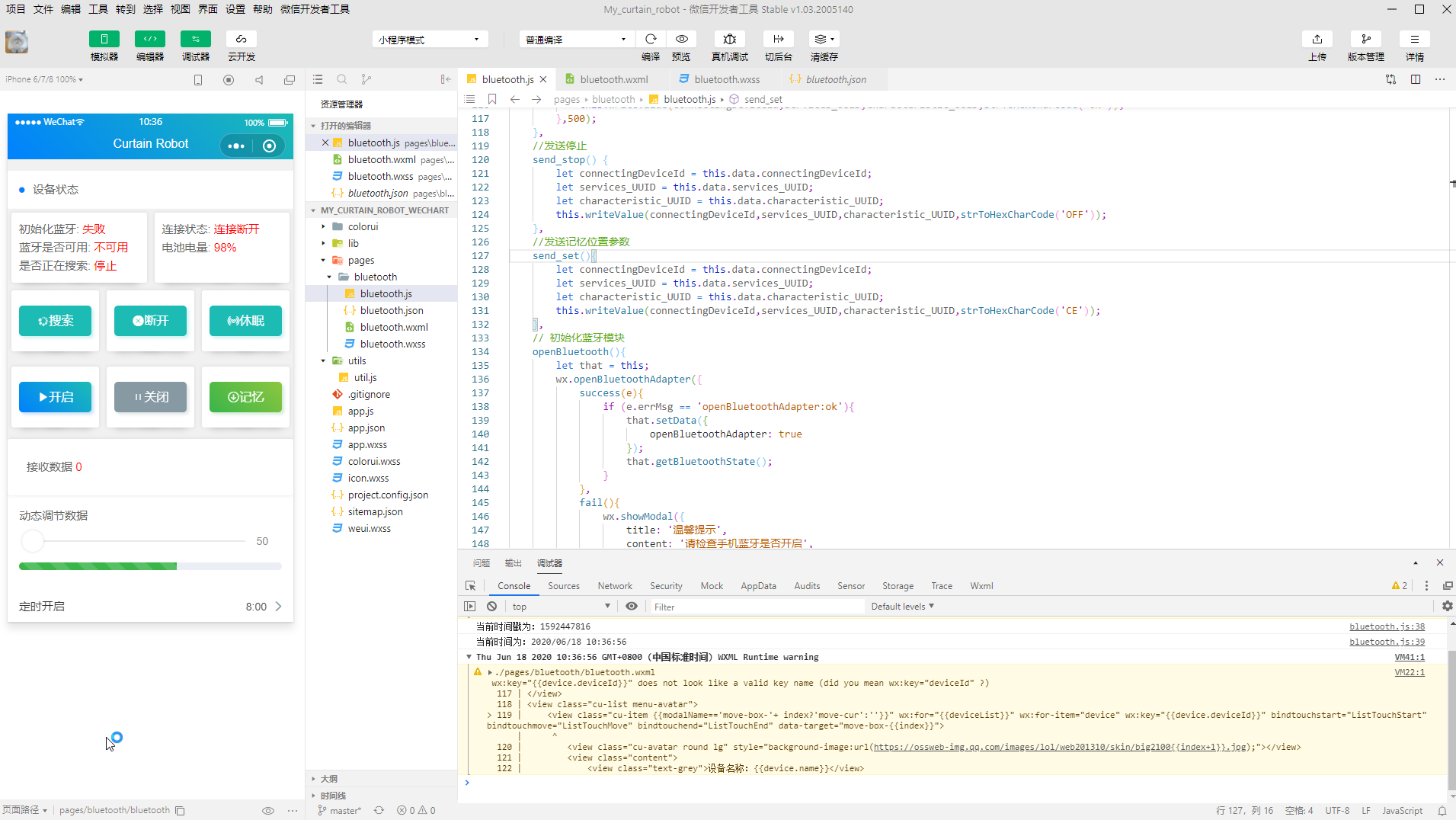
Task: Open the mini program capsule menu dots
Action: pos(236,146)
